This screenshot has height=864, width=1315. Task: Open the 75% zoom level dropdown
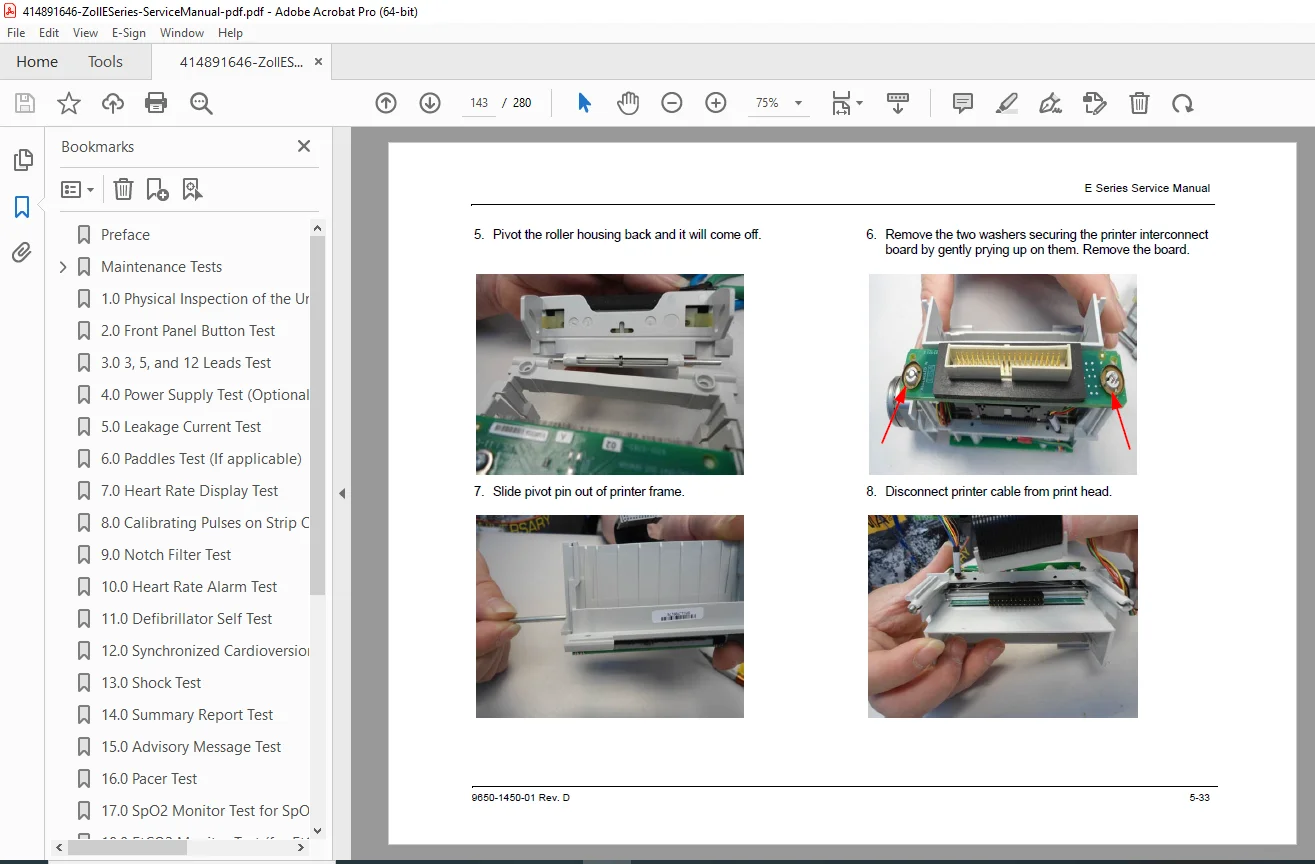tap(778, 103)
